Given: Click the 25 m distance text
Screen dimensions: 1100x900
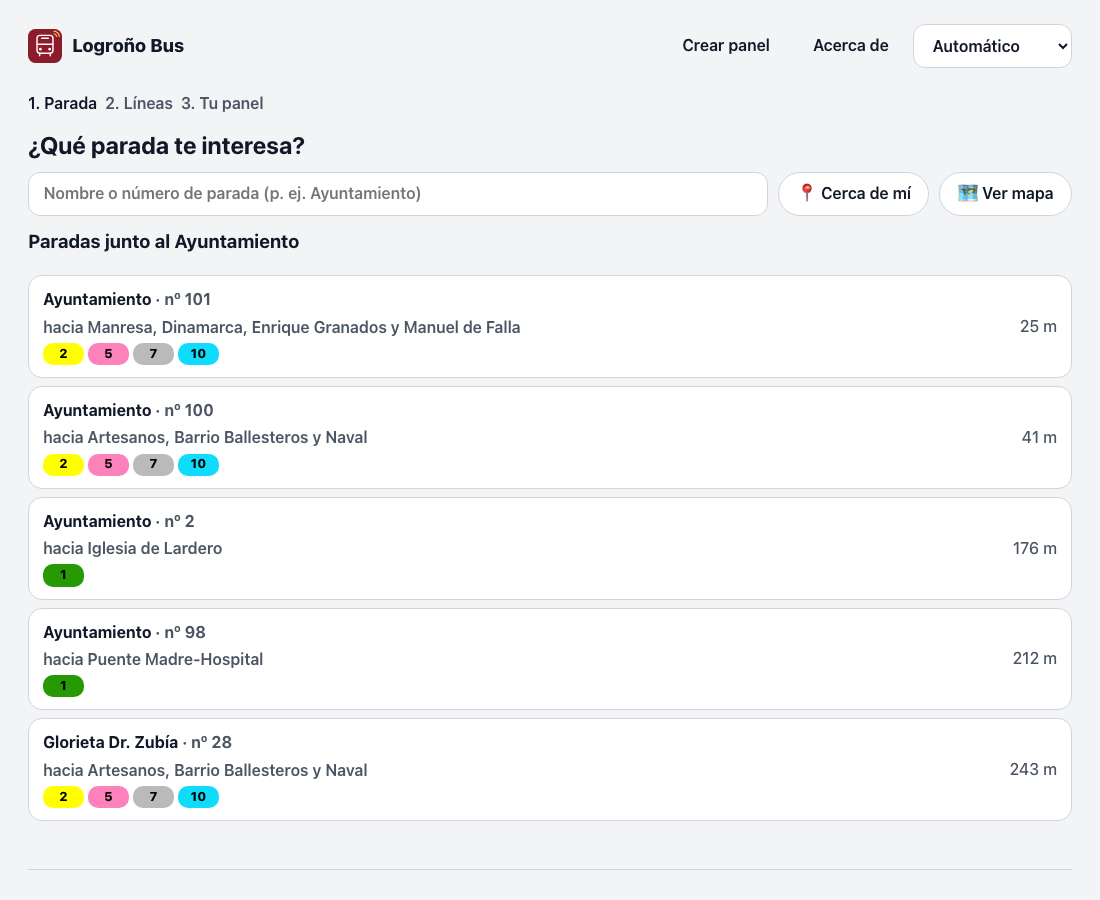Looking at the screenshot, I should (1038, 326).
